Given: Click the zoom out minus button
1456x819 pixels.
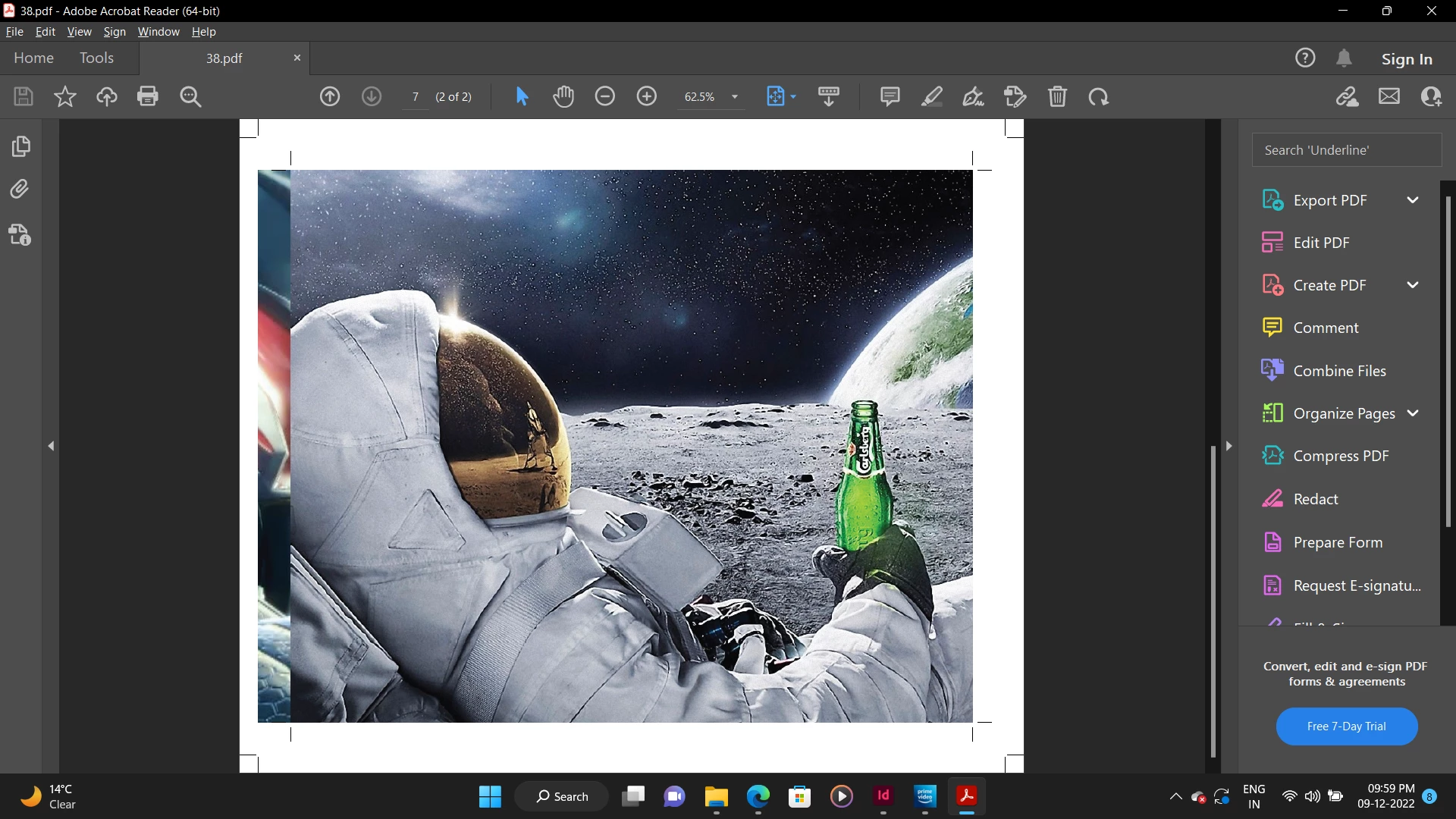Looking at the screenshot, I should tap(605, 96).
